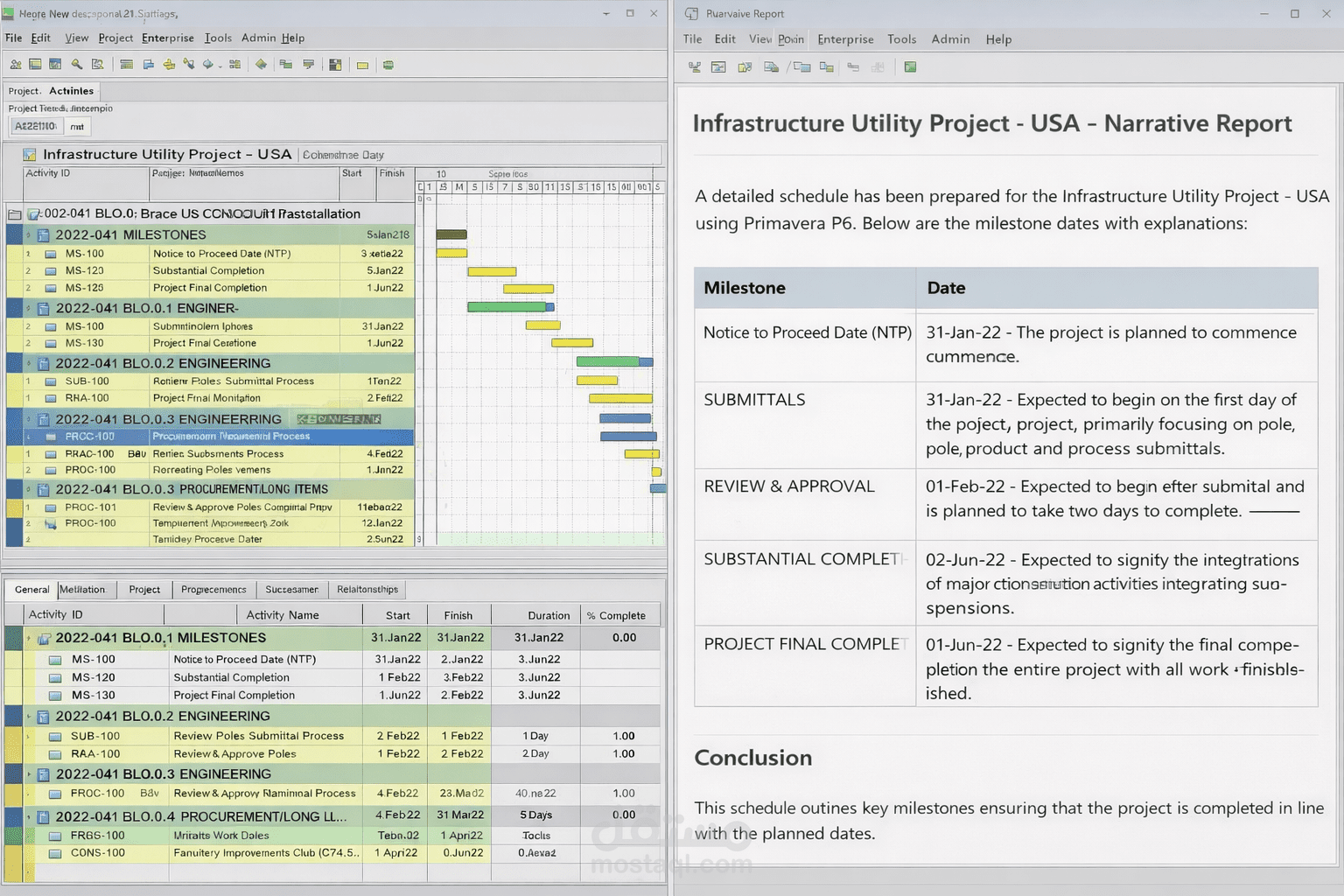Click the 'Notice to Proceed Date (NTP)' cell in report

[x=807, y=332]
